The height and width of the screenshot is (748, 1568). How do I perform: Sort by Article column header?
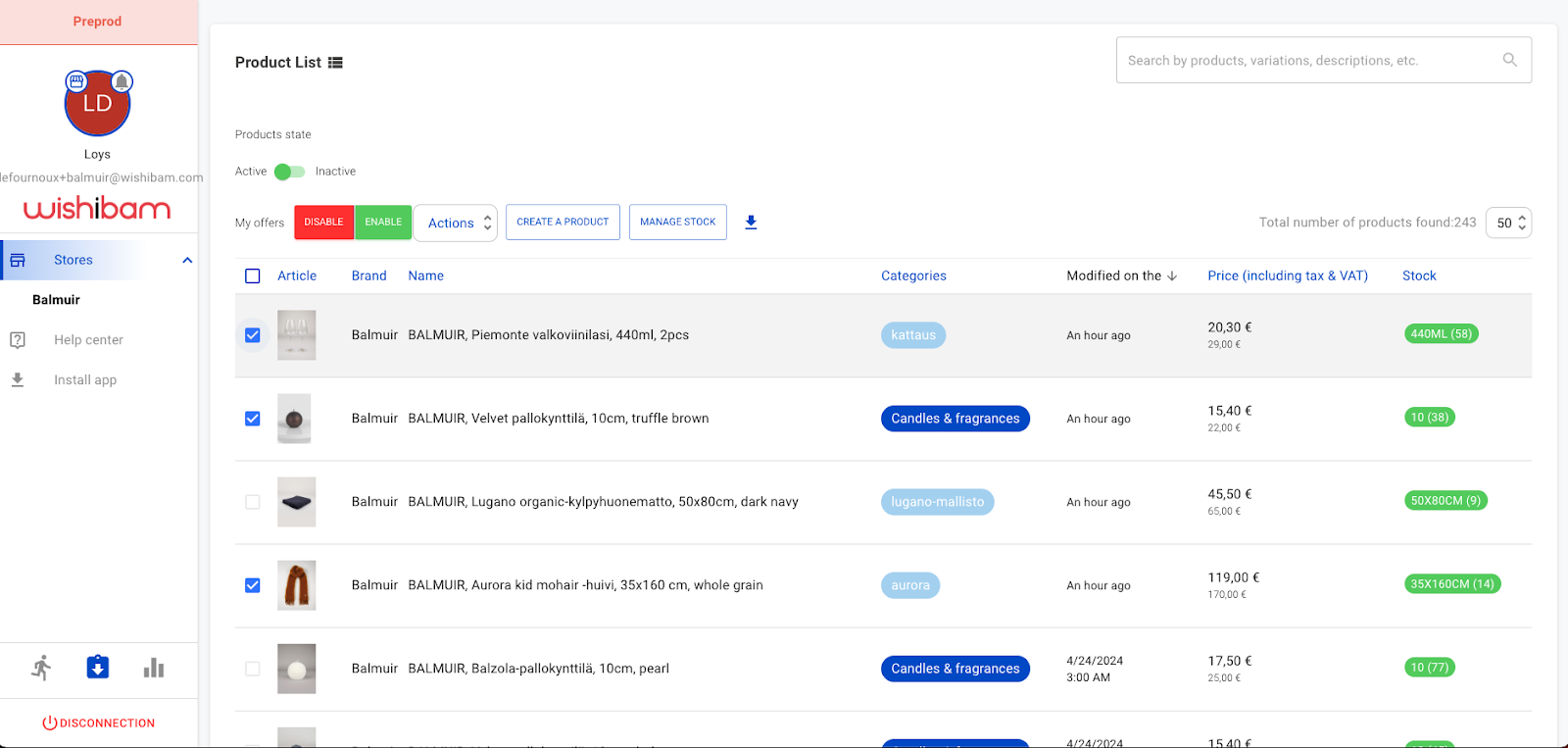[x=297, y=276]
